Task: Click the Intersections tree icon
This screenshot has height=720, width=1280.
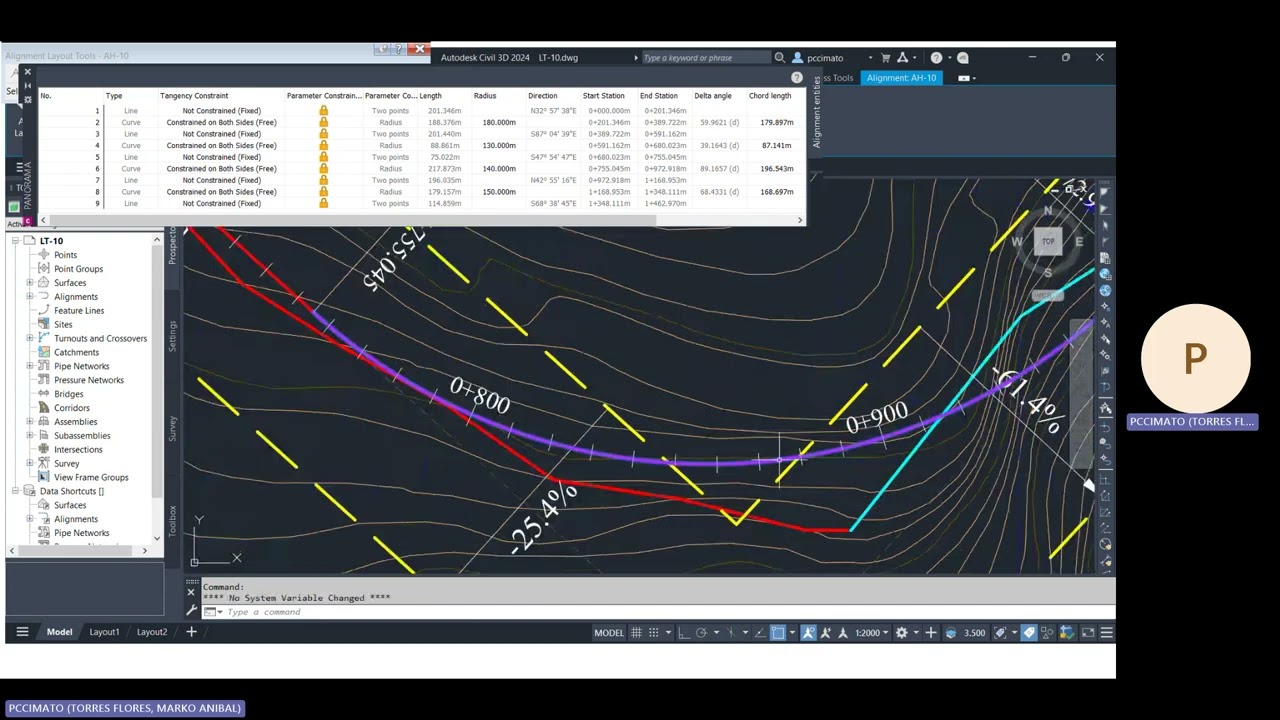Action: (x=44, y=449)
